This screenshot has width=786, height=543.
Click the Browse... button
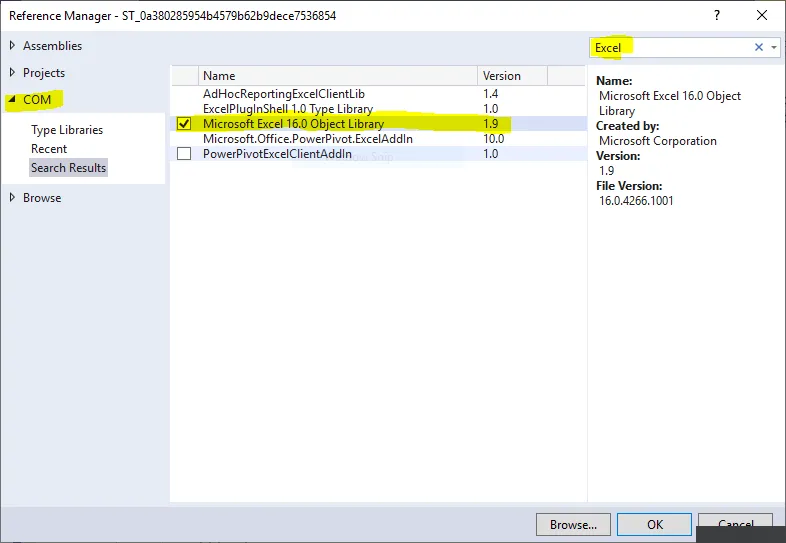[x=573, y=524]
